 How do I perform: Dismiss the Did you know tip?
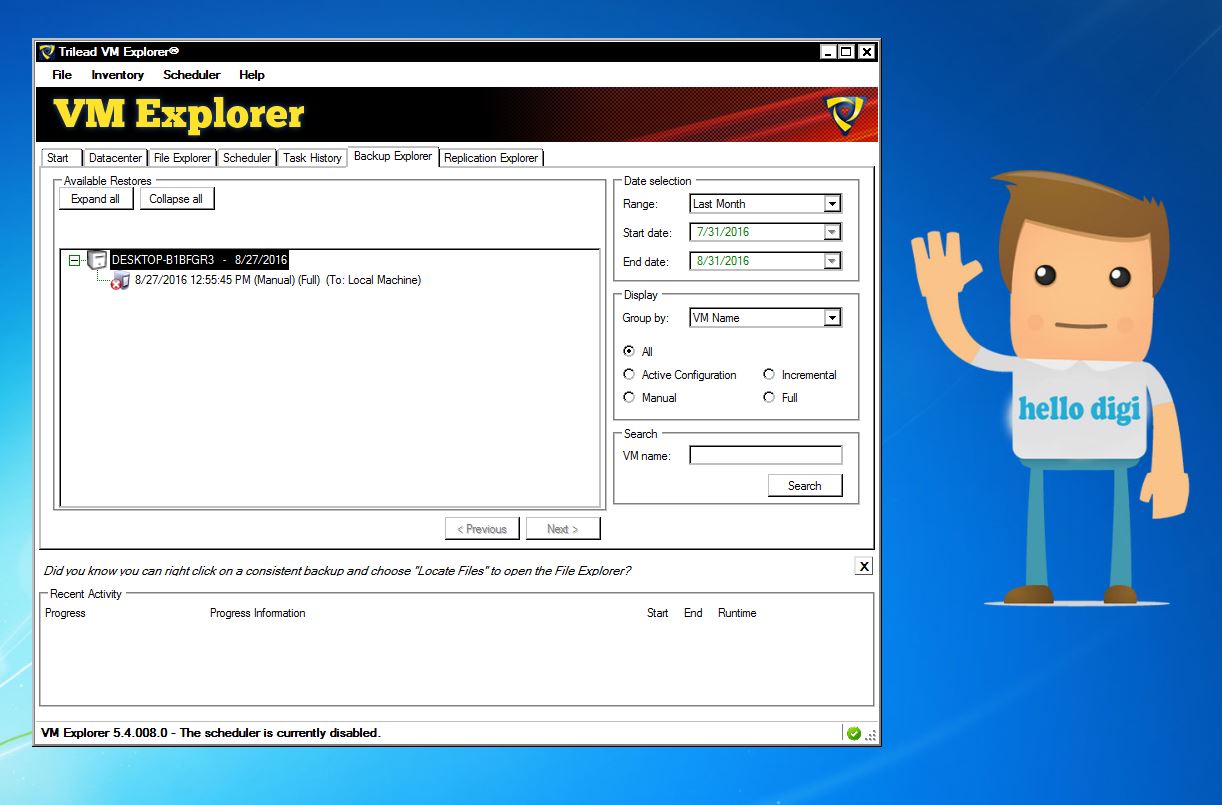click(864, 566)
